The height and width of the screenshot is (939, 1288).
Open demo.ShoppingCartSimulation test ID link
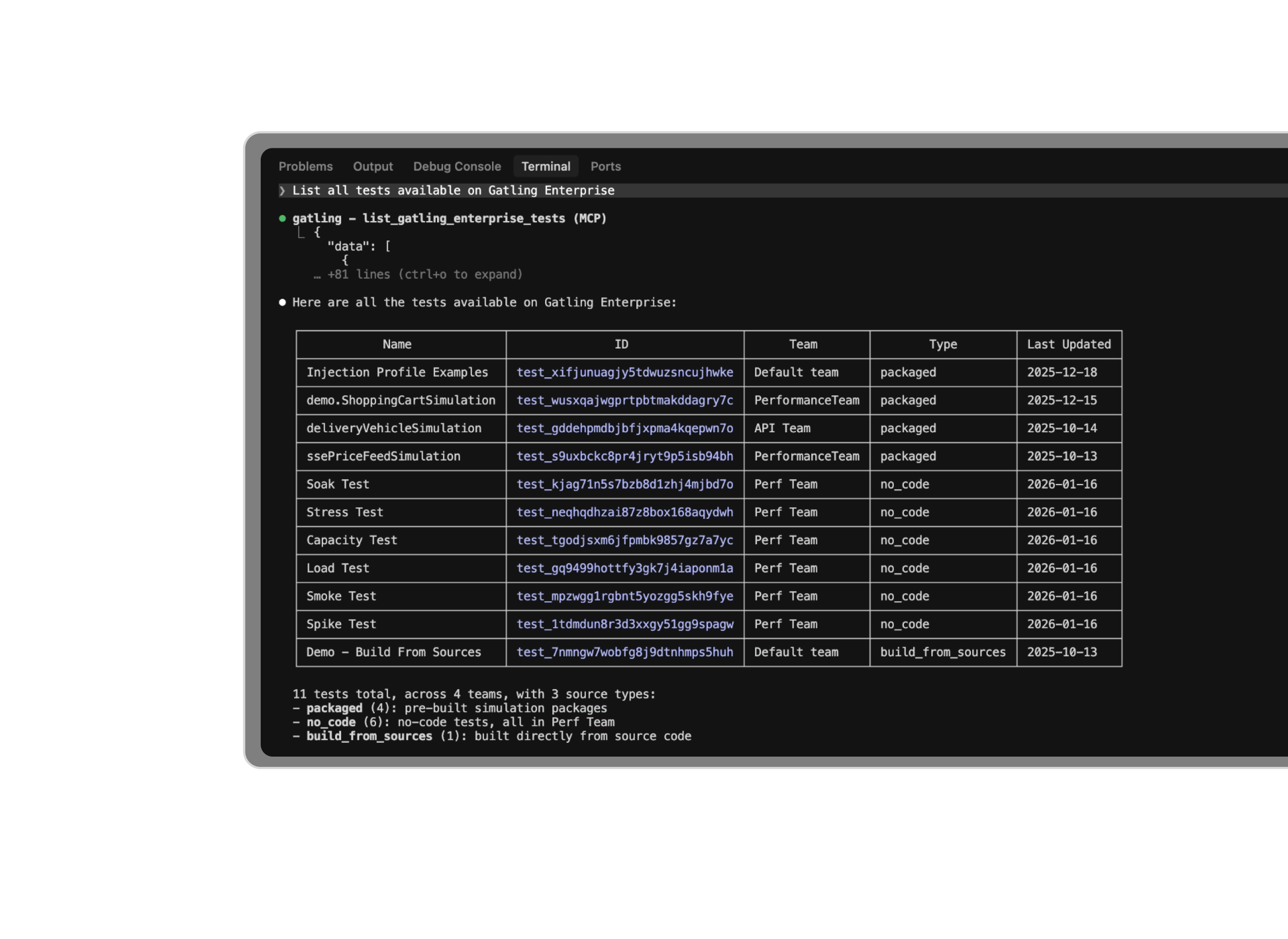[x=625, y=400]
